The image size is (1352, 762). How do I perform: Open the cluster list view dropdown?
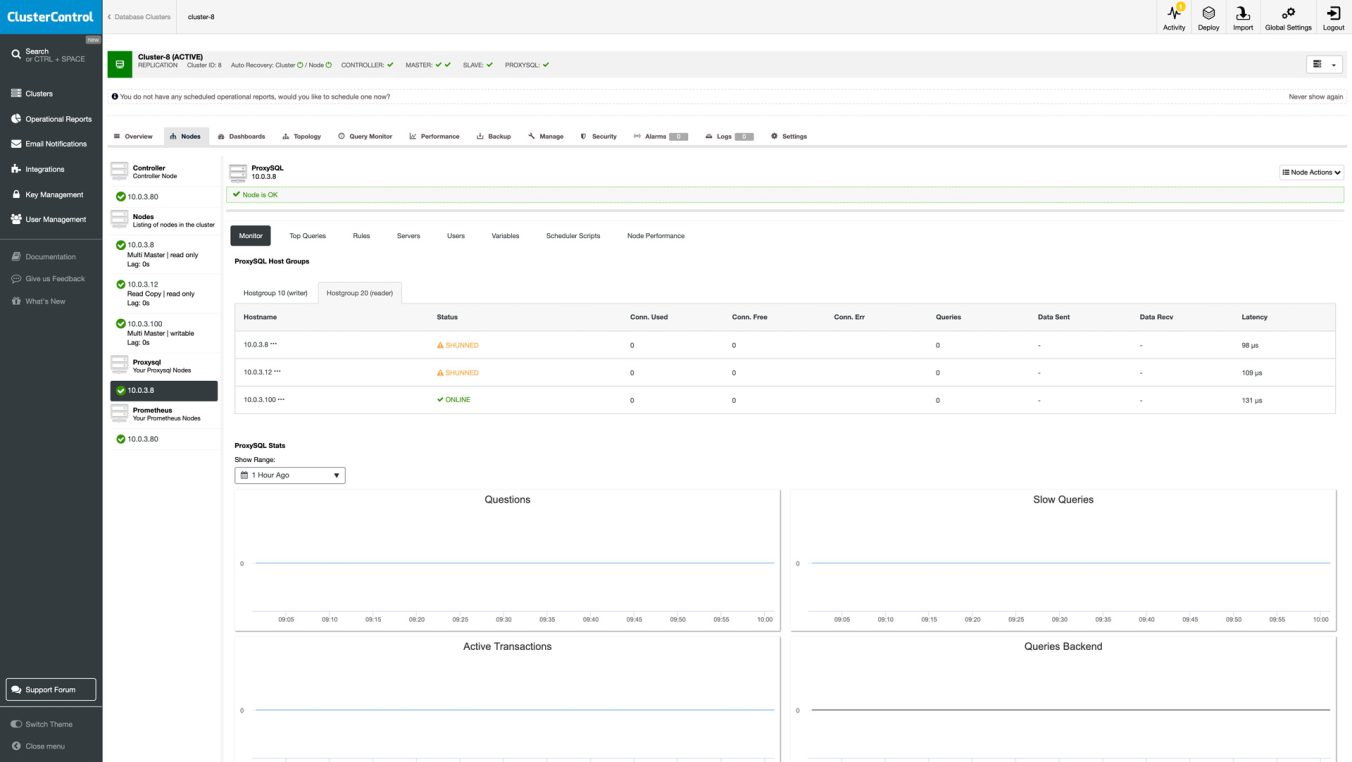pos(1323,64)
